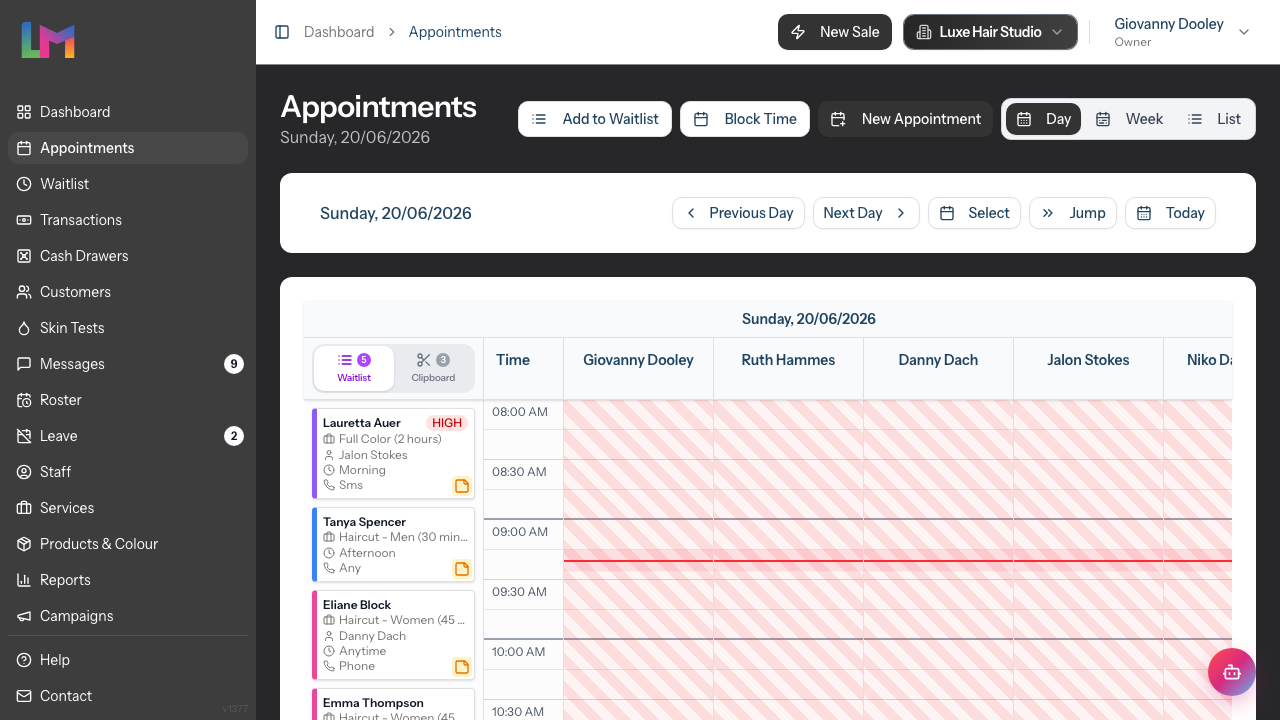This screenshot has width=1280, height=720.
Task: Return to Today
Action: (1170, 213)
